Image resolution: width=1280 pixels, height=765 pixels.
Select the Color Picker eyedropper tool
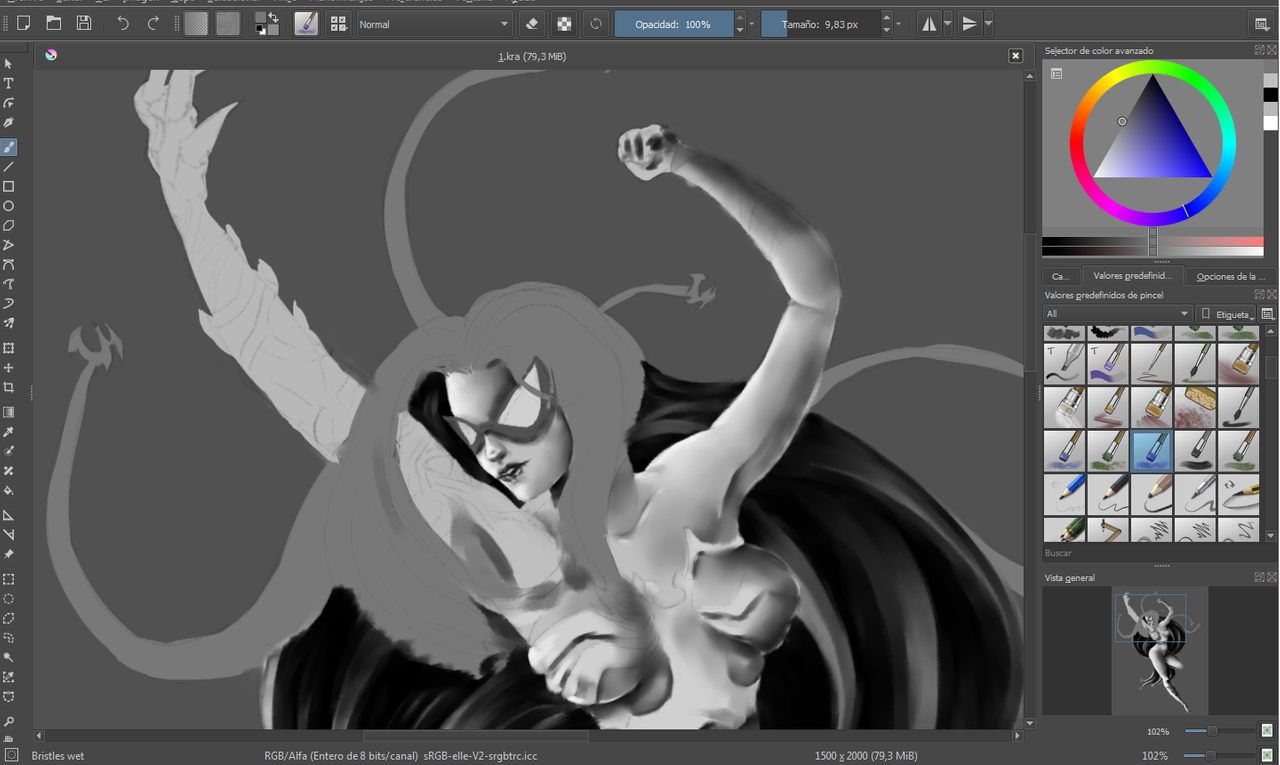tap(9, 432)
